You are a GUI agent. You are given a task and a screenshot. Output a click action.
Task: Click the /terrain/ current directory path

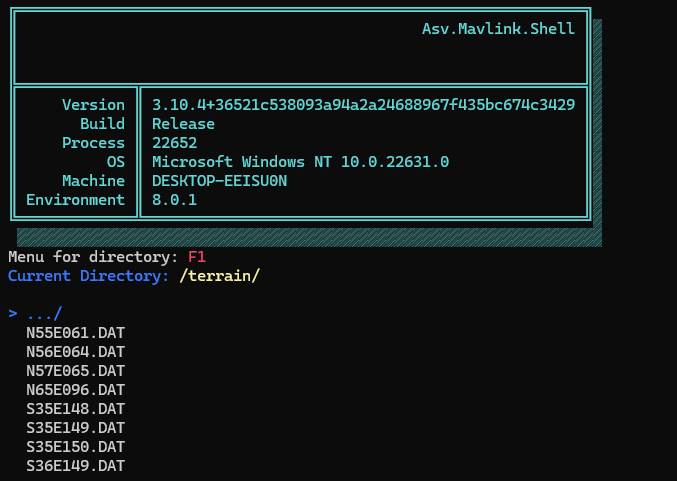tap(219, 276)
